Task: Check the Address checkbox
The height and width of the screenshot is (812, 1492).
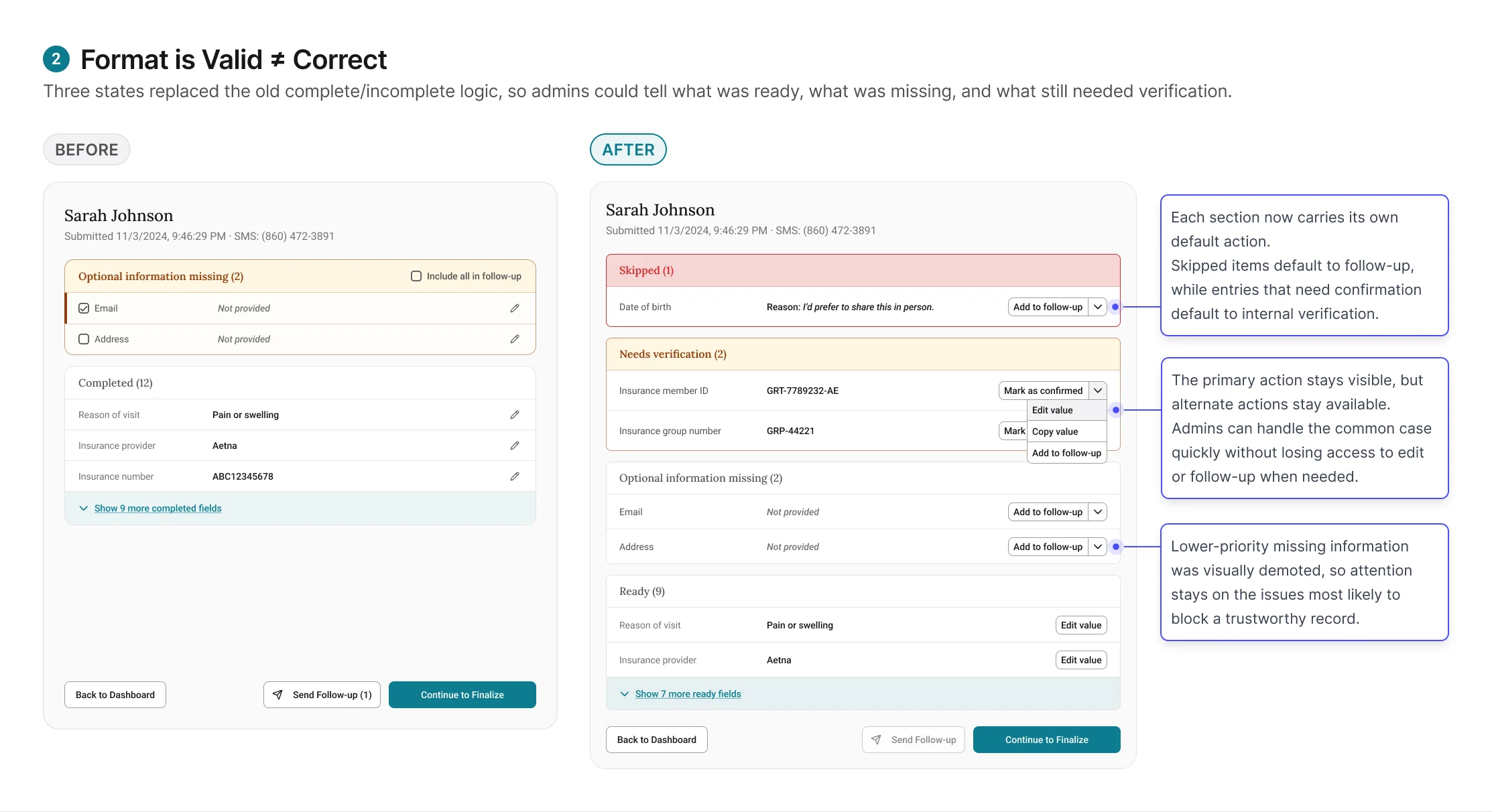Action: point(84,339)
